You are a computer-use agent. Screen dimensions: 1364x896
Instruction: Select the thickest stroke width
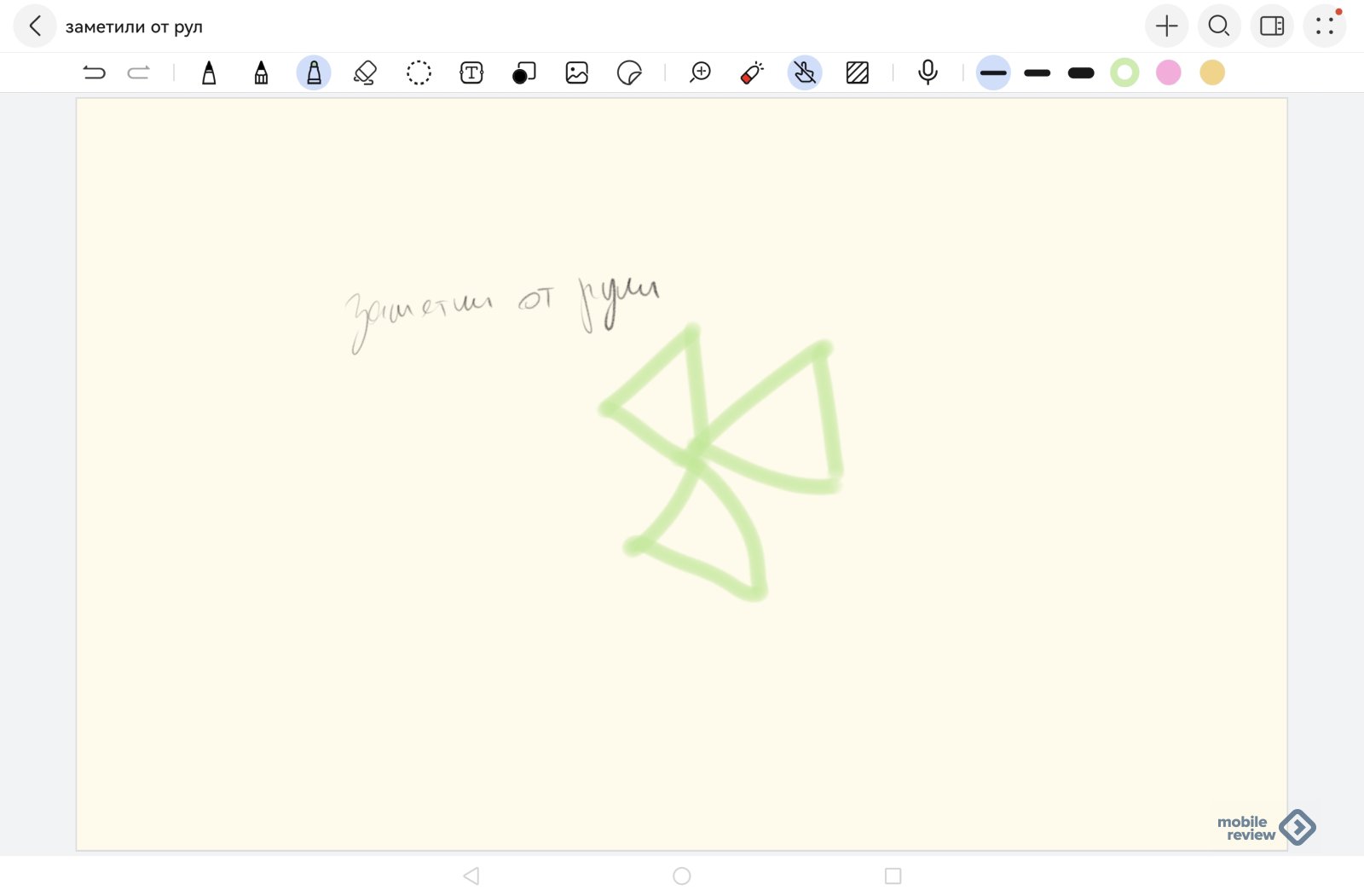click(x=1080, y=73)
